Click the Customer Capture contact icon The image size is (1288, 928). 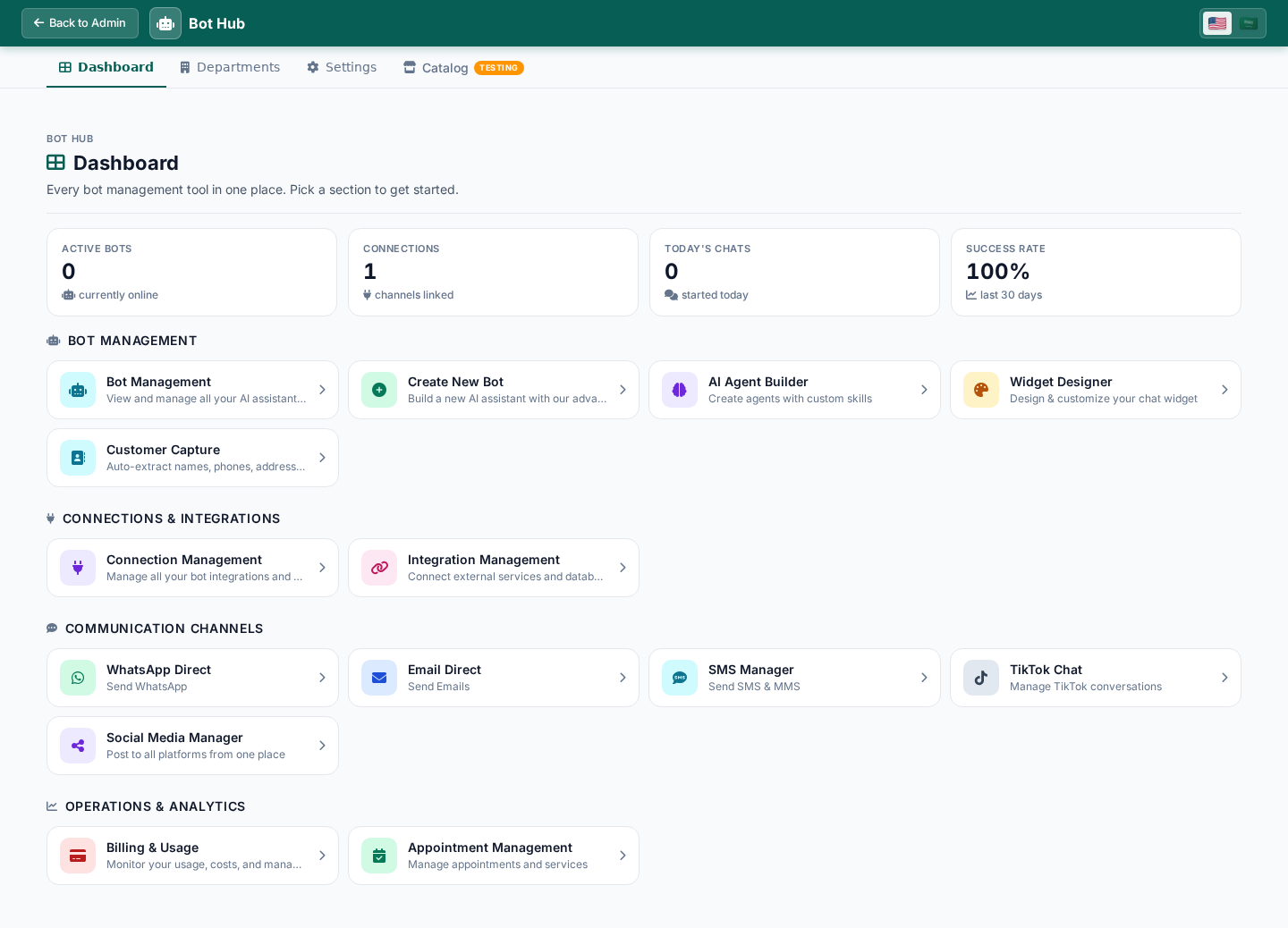pyautogui.click(x=78, y=458)
